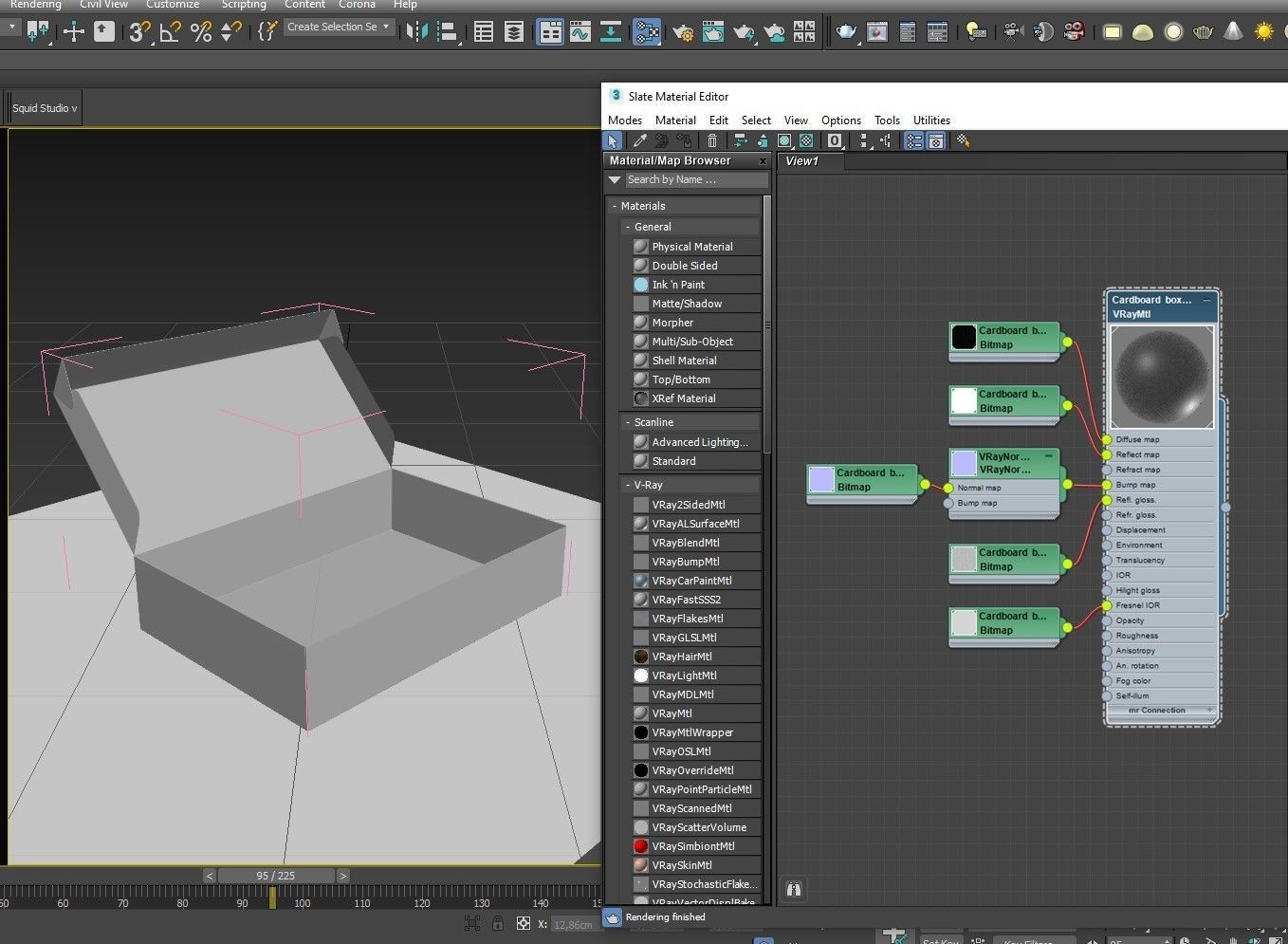The height and width of the screenshot is (944, 1288).
Task: Close the Material/Map Browser panel
Action: click(x=763, y=161)
